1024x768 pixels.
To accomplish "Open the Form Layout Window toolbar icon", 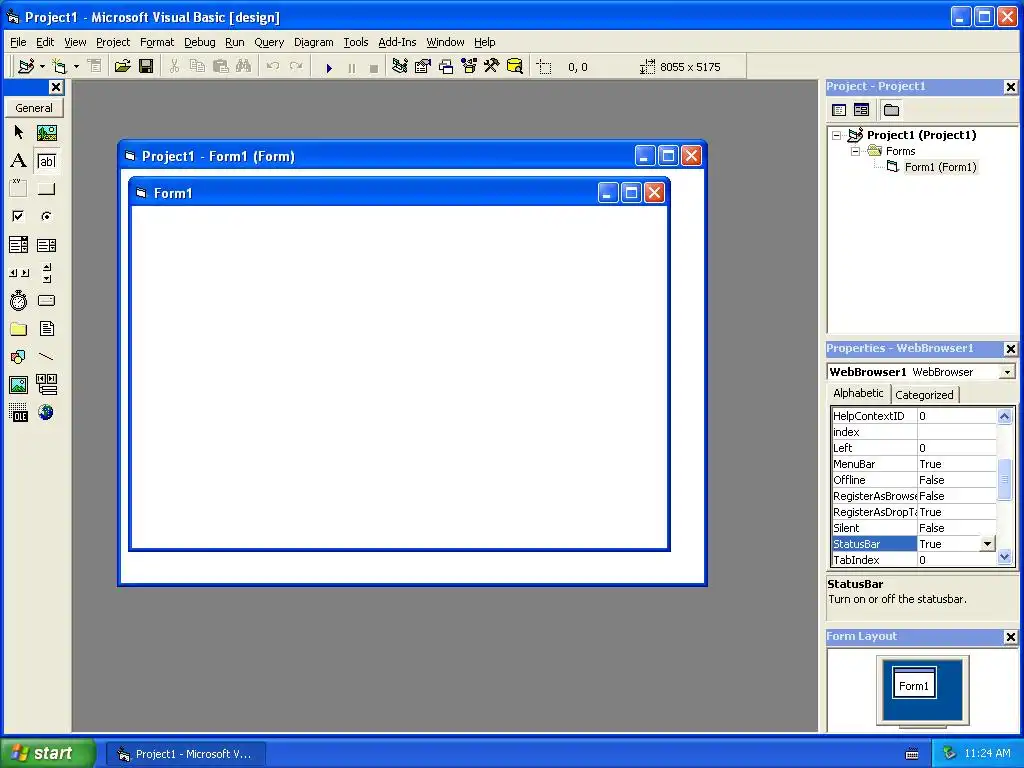I will pyautogui.click(x=446, y=67).
